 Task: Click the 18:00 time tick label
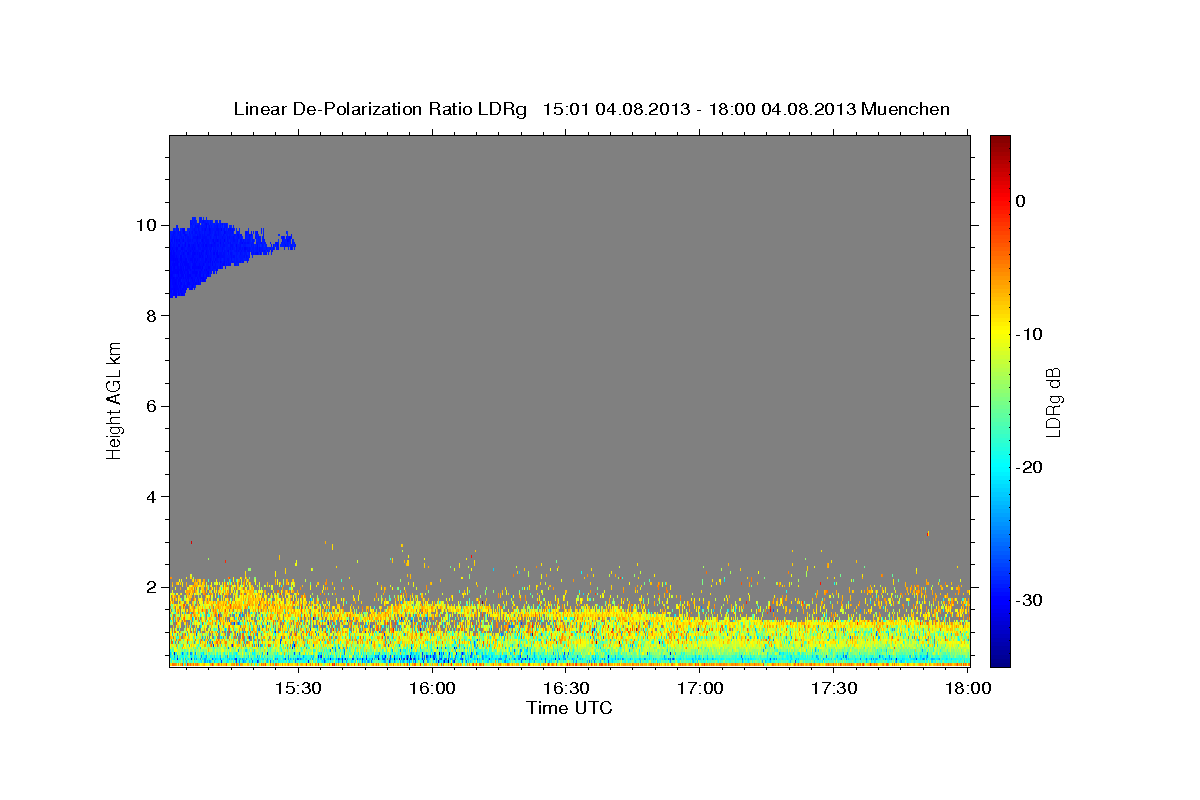968,689
